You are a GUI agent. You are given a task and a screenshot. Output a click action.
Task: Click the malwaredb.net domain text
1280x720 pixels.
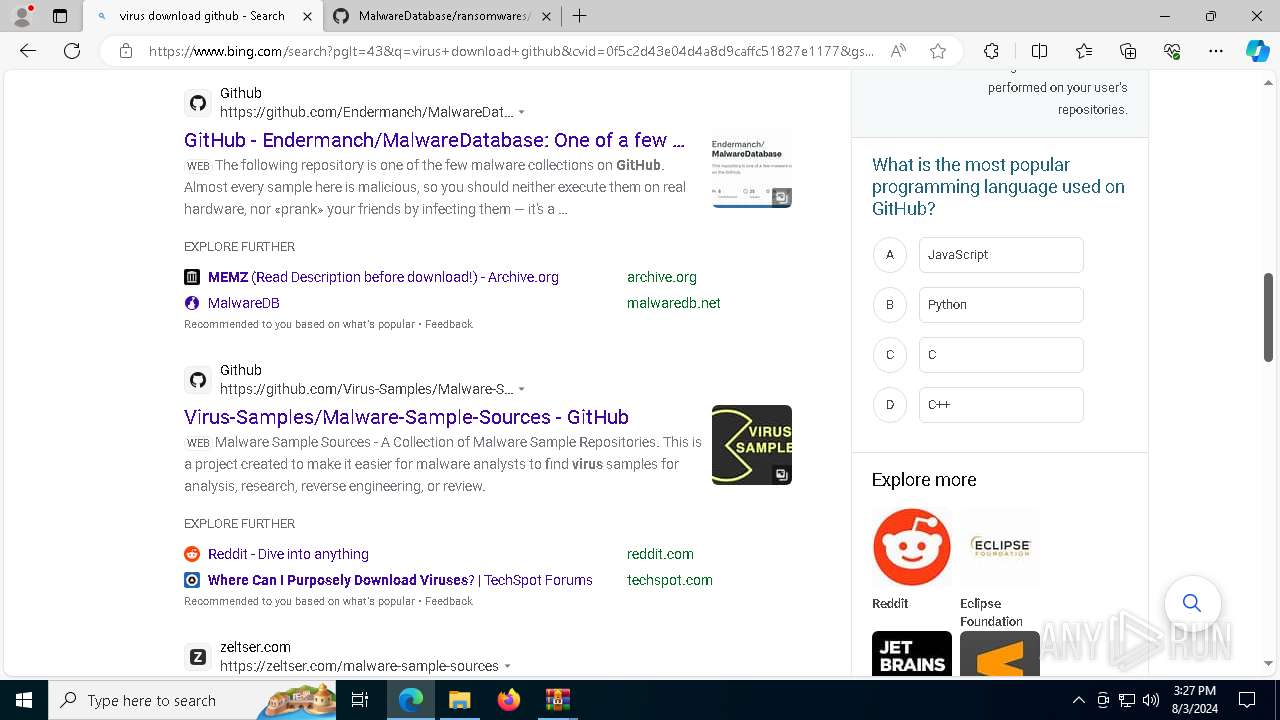coord(674,303)
